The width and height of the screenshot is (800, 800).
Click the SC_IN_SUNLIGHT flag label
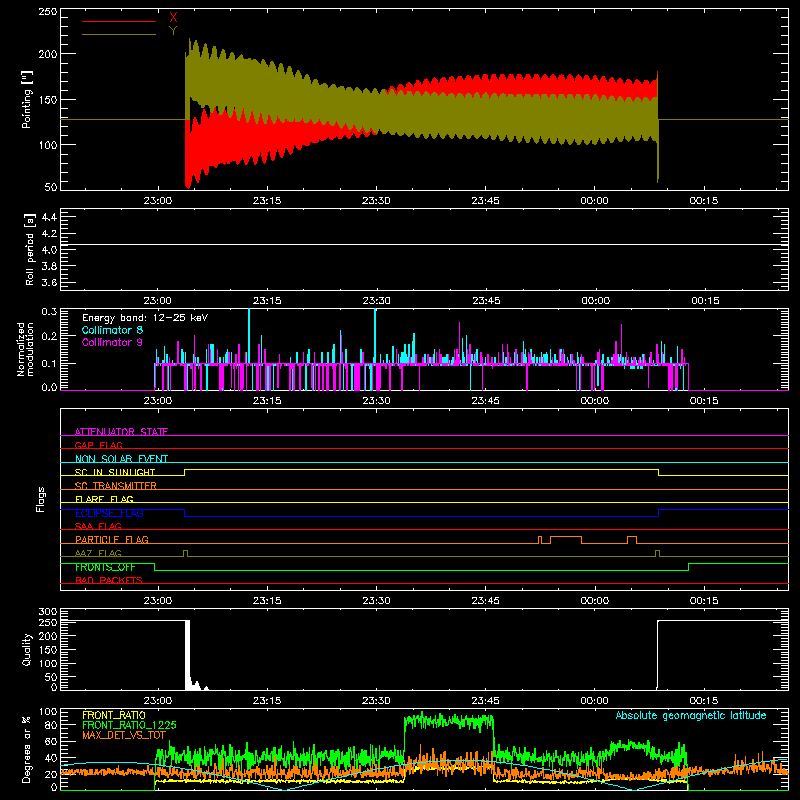[115, 472]
